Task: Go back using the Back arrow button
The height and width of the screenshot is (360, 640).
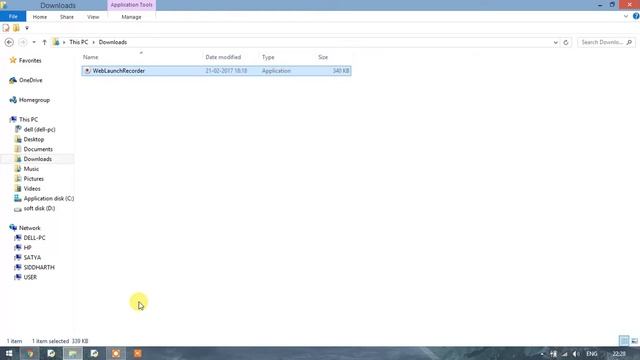Action: click(9, 42)
